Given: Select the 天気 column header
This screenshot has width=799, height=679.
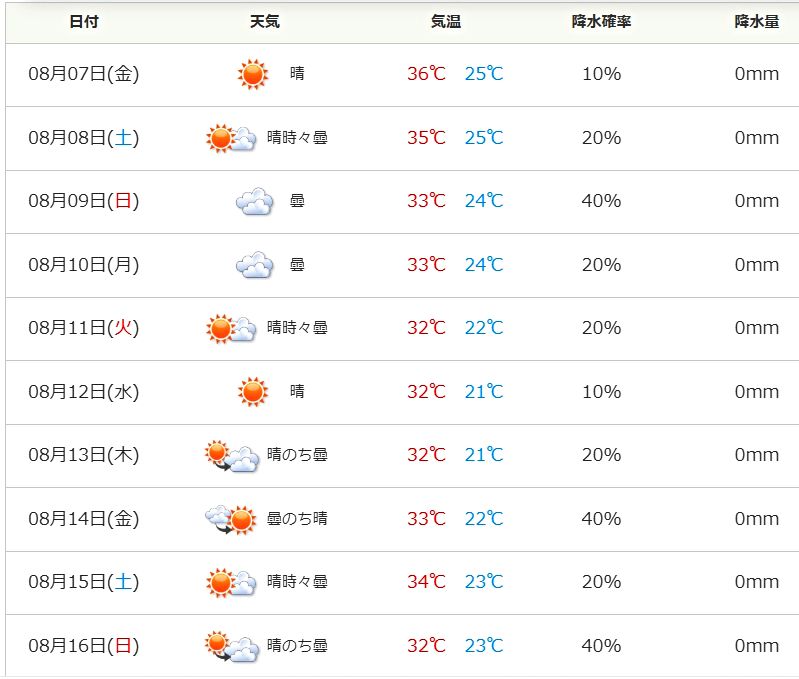Looking at the screenshot, I should [x=264, y=21].
